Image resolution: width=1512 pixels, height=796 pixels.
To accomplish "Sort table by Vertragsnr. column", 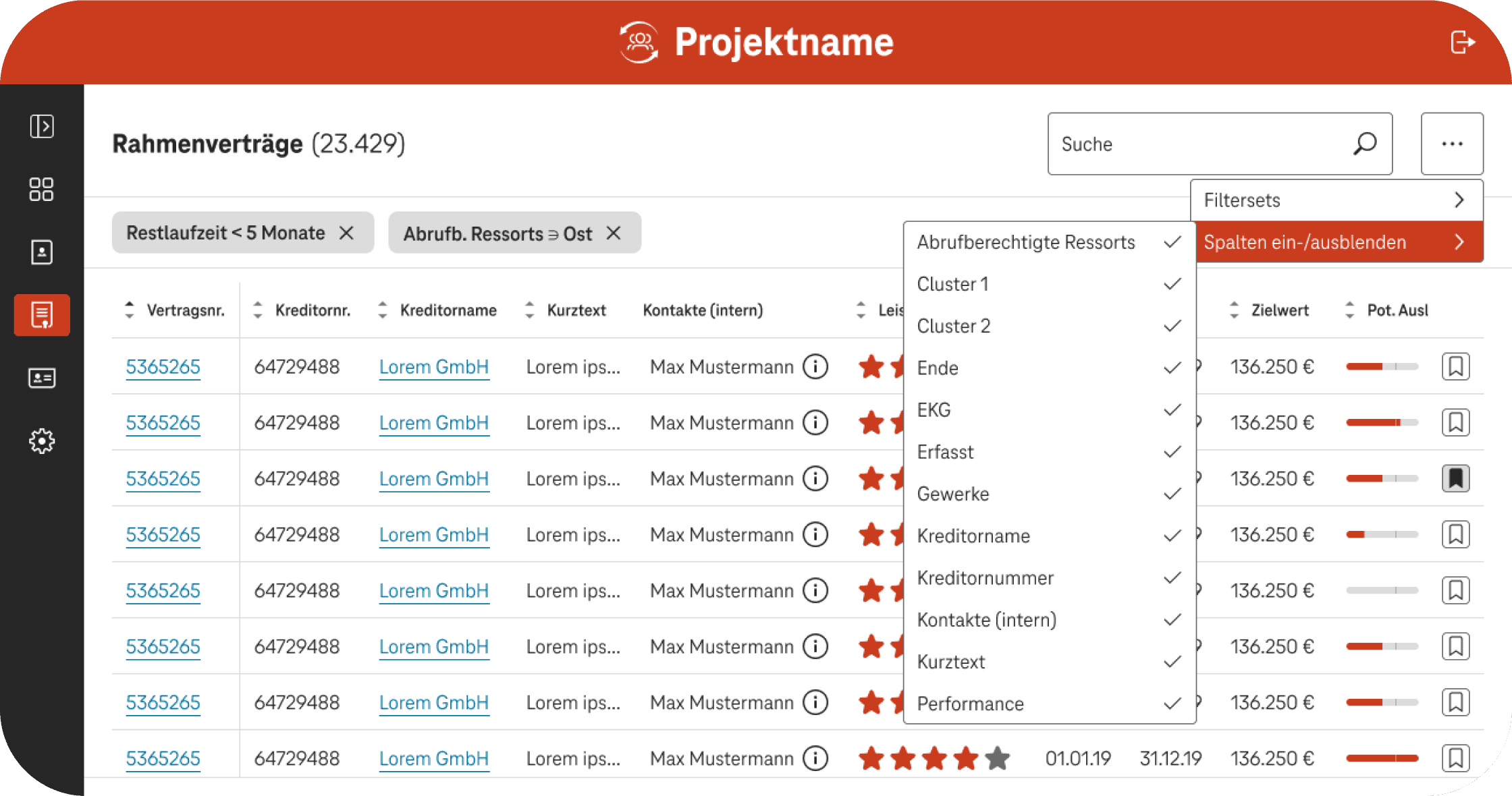I will pyautogui.click(x=175, y=310).
